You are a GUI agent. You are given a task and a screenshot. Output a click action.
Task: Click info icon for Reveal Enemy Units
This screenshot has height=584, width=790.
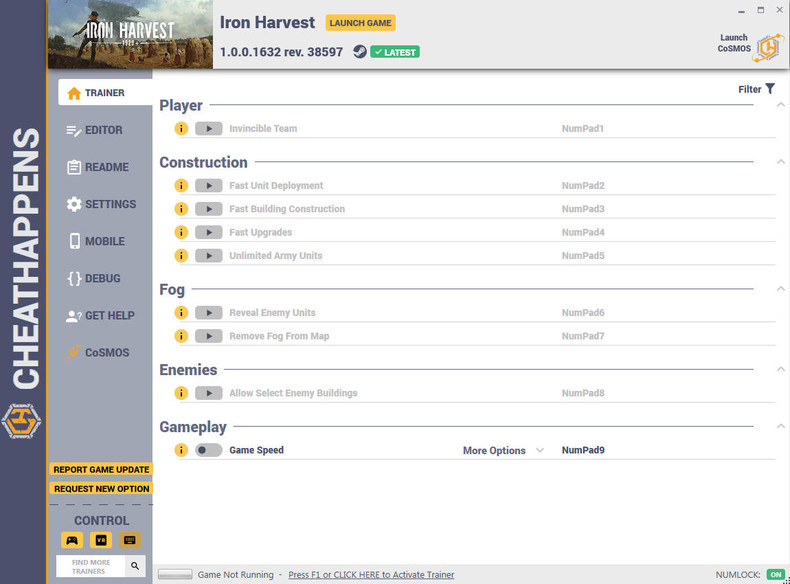coord(181,312)
